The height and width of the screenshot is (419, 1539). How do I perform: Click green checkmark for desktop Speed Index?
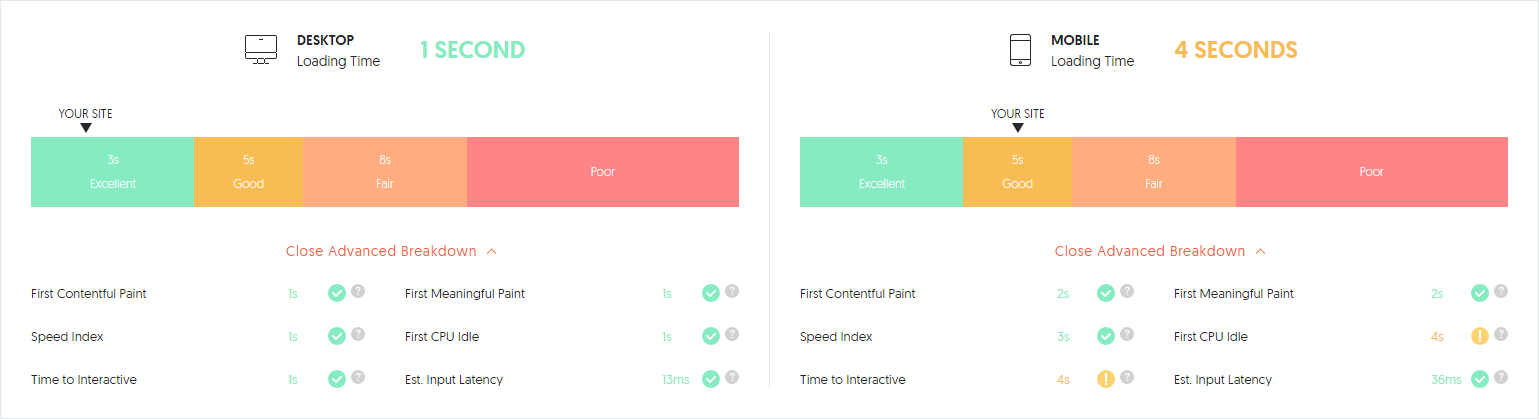(337, 336)
